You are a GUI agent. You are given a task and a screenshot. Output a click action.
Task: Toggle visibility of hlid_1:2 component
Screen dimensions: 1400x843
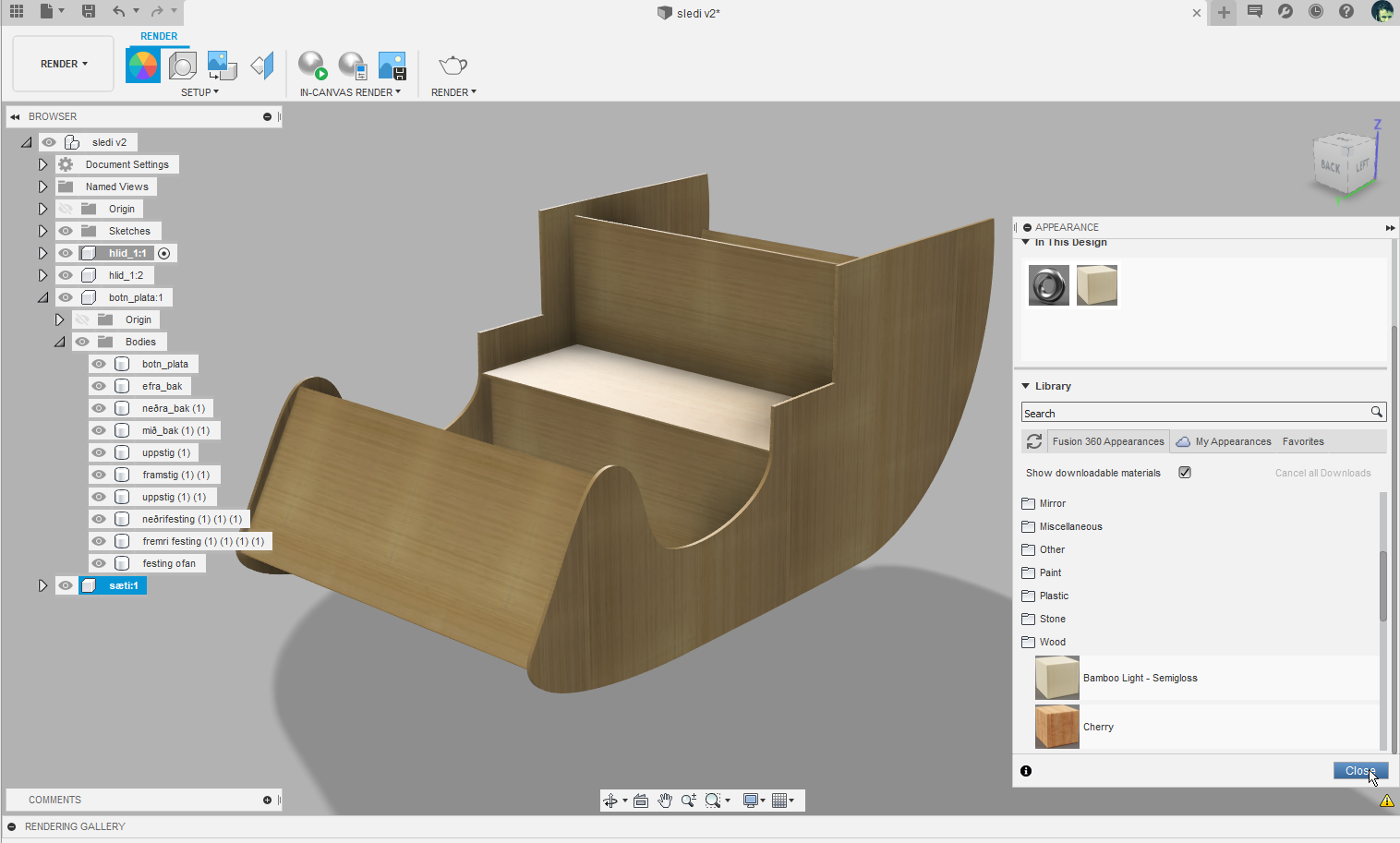[66, 275]
